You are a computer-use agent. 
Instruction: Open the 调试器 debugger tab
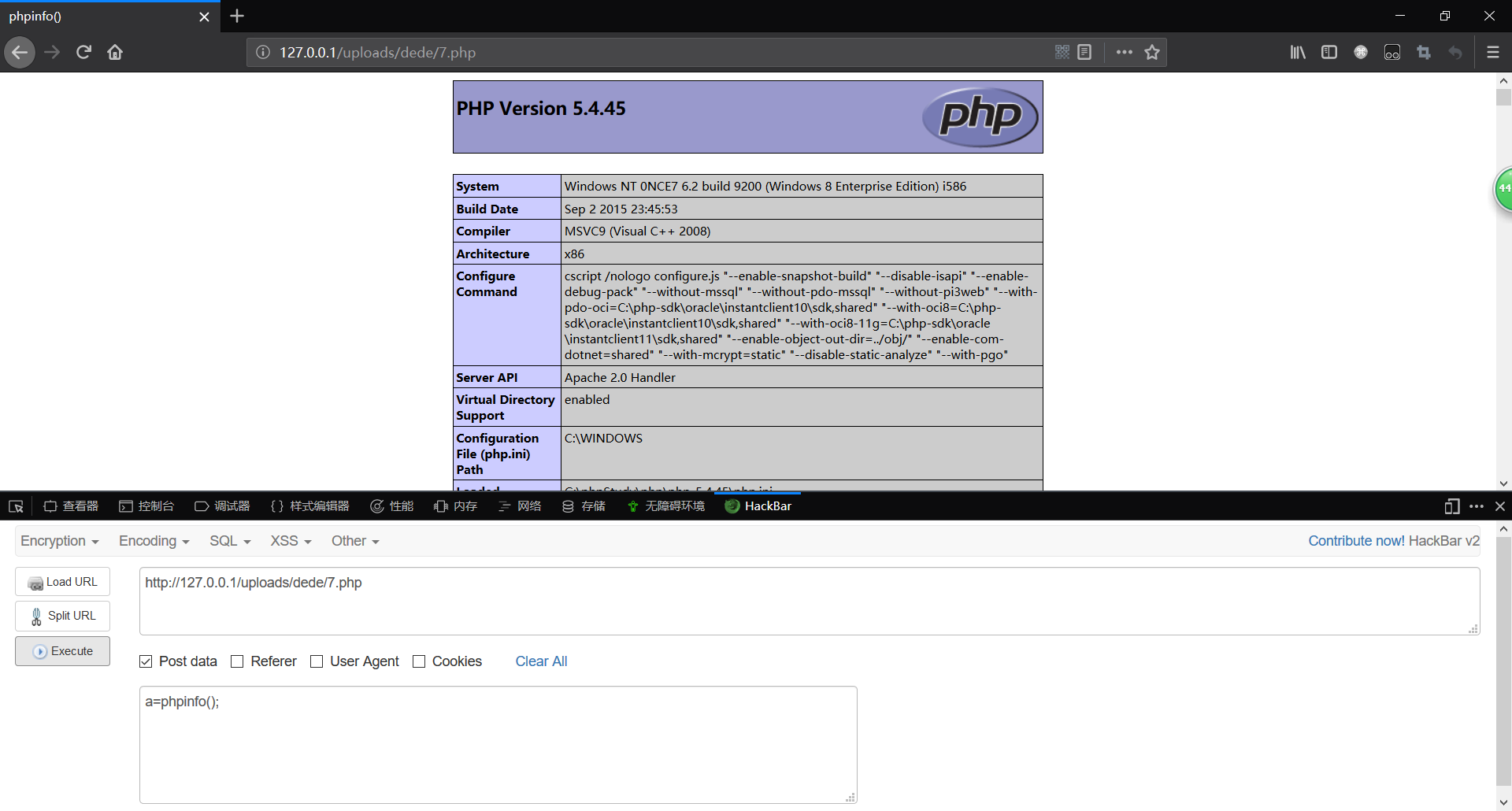click(222, 506)
